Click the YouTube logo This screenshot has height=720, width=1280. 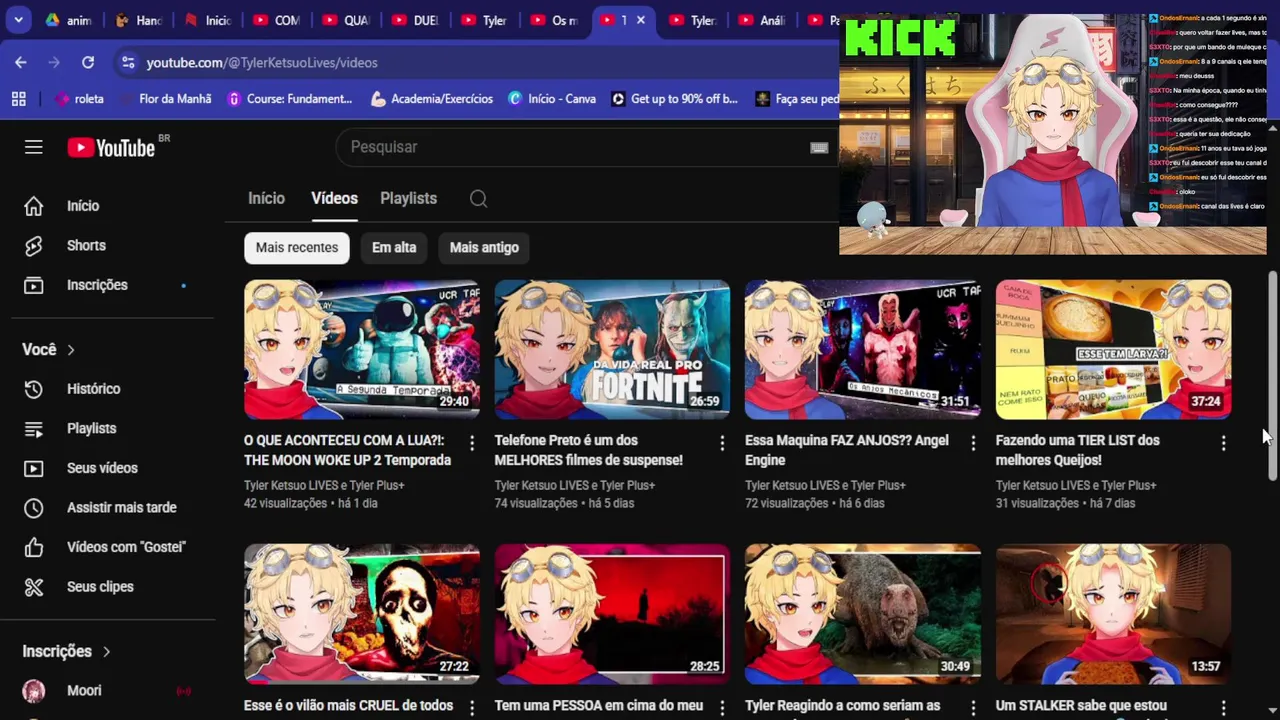click(x=111, y=147)
